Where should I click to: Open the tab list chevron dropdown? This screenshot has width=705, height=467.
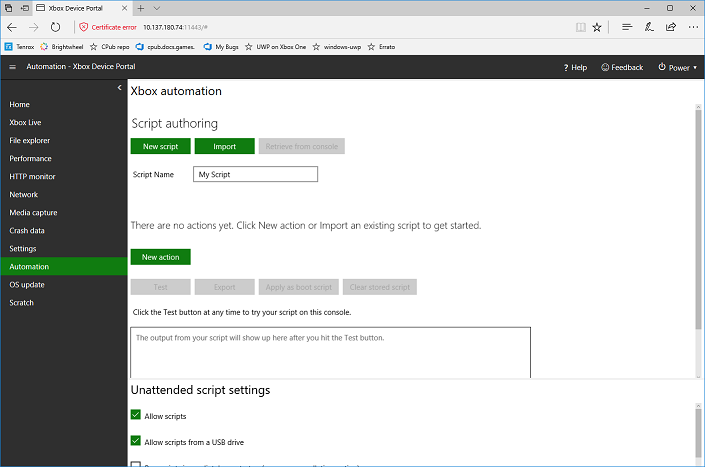156,8
